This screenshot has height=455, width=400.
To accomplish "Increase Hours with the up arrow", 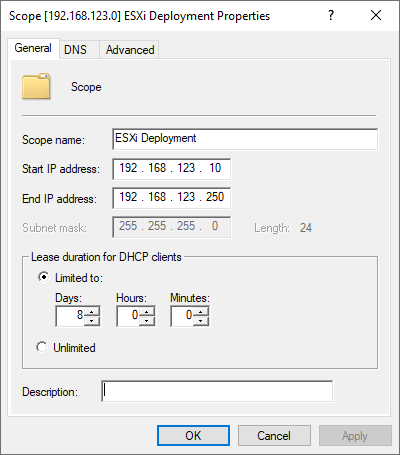I will tap(147, 312).
